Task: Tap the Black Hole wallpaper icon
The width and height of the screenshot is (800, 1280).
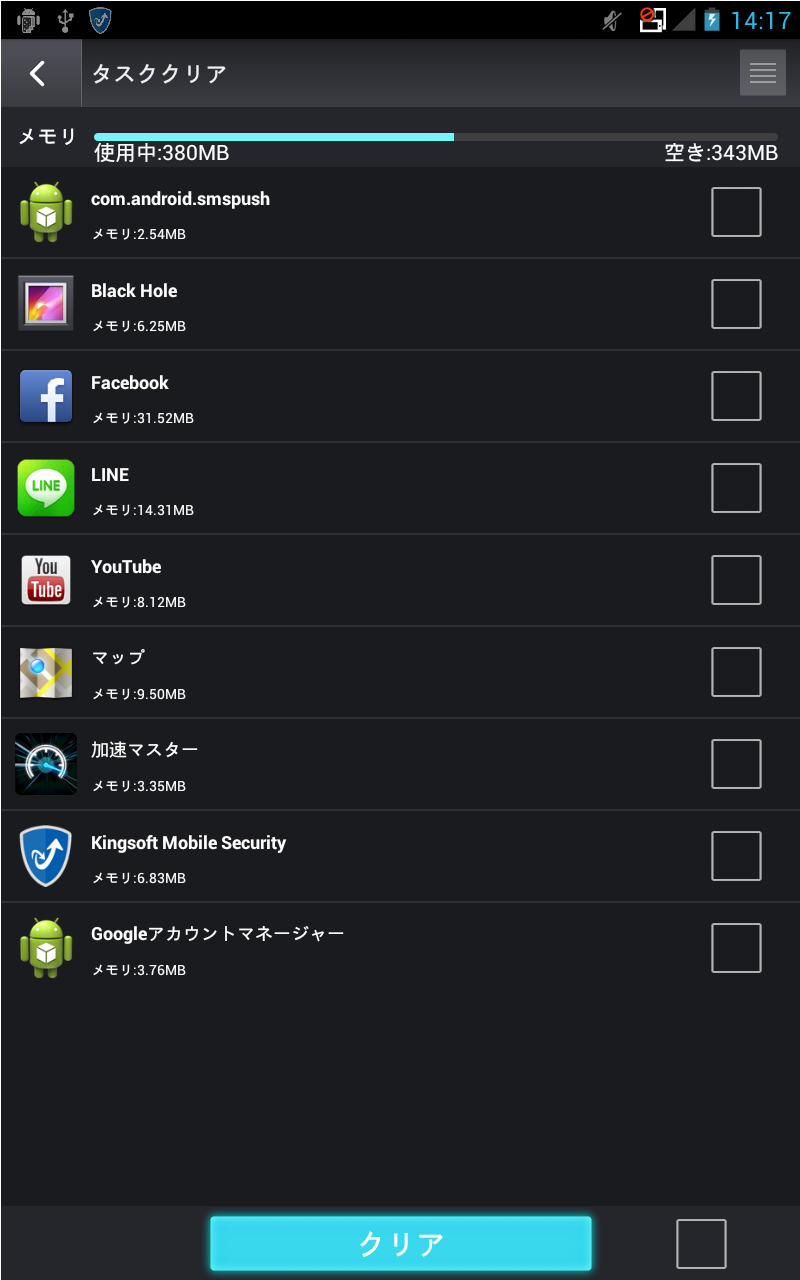Action: click(46, 303)
